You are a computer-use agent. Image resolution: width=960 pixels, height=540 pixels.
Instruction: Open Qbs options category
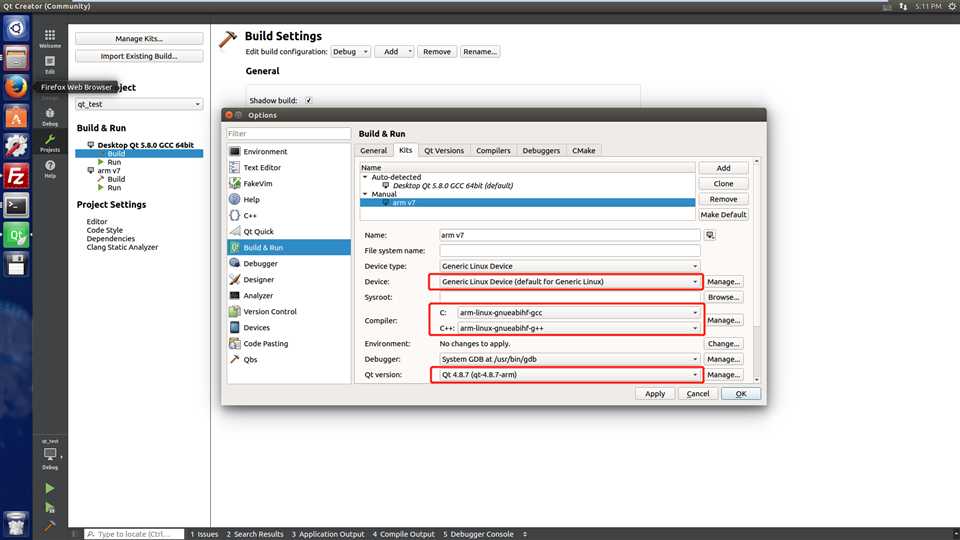tap(288, 359)
